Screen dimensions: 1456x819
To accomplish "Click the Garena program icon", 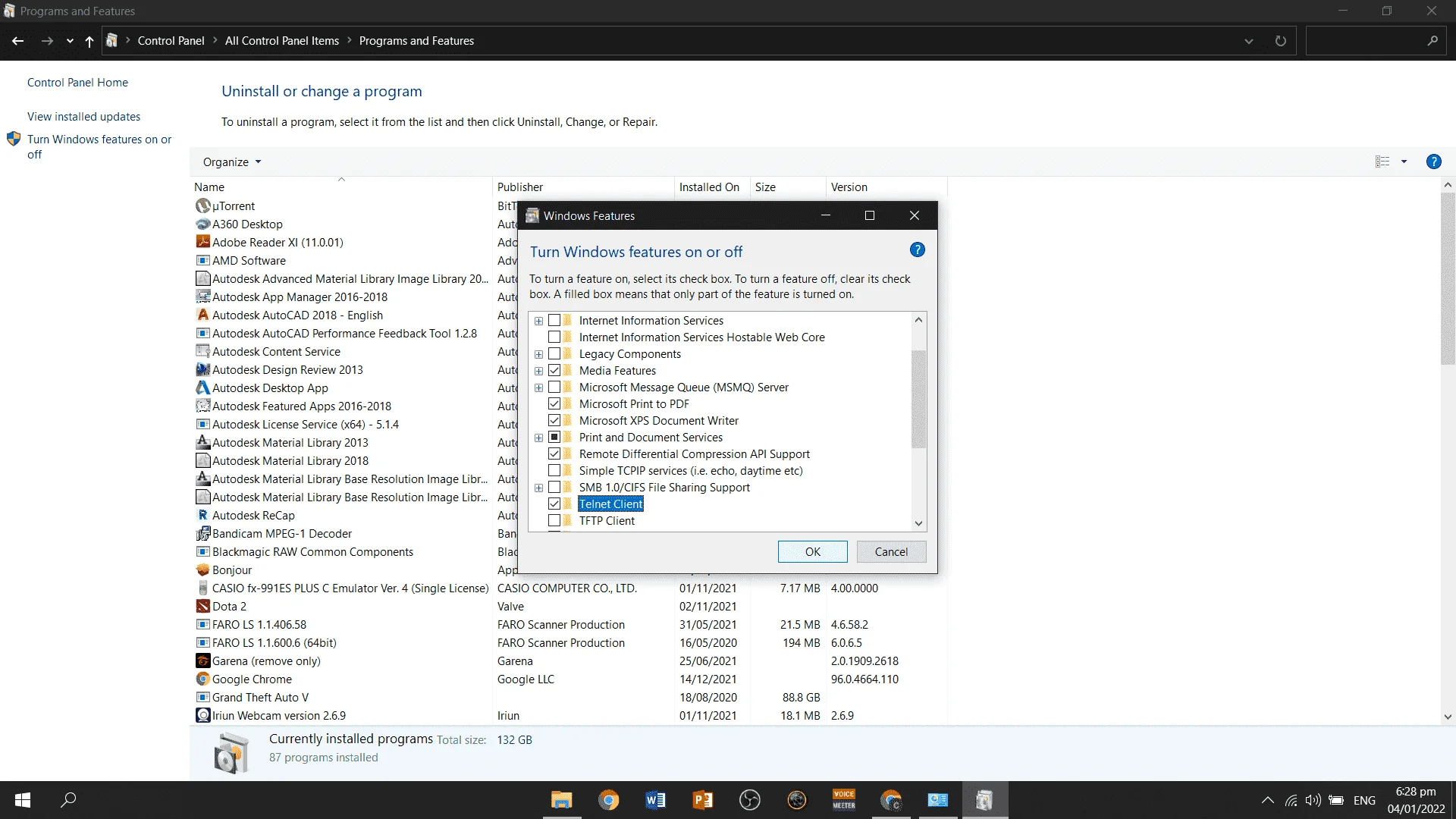I will tap(202, 661).
